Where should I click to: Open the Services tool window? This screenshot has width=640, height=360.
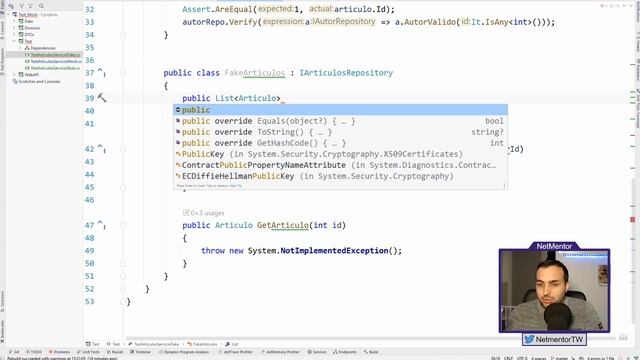coord(317,351)
